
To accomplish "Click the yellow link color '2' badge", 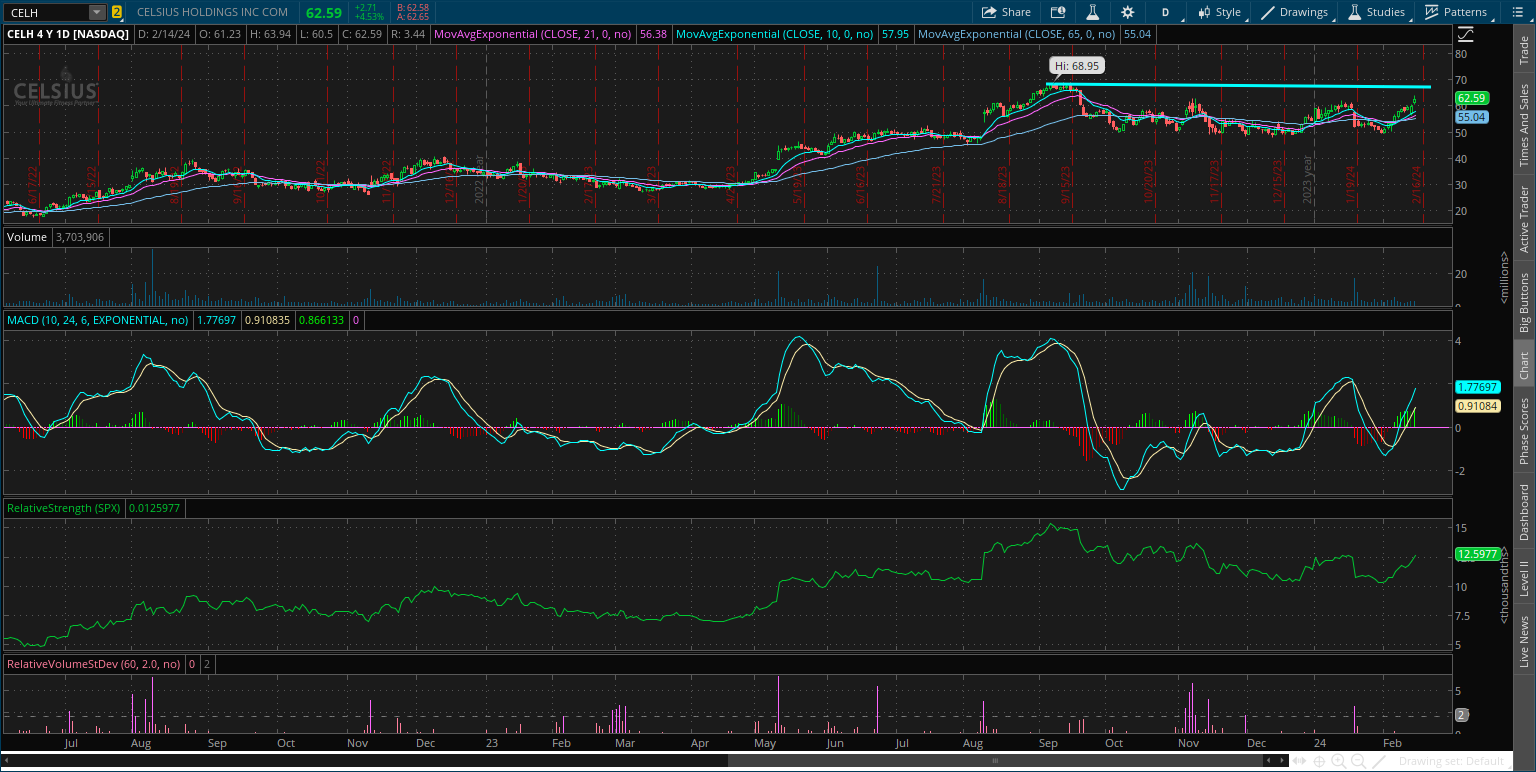I will coord(117,12).
